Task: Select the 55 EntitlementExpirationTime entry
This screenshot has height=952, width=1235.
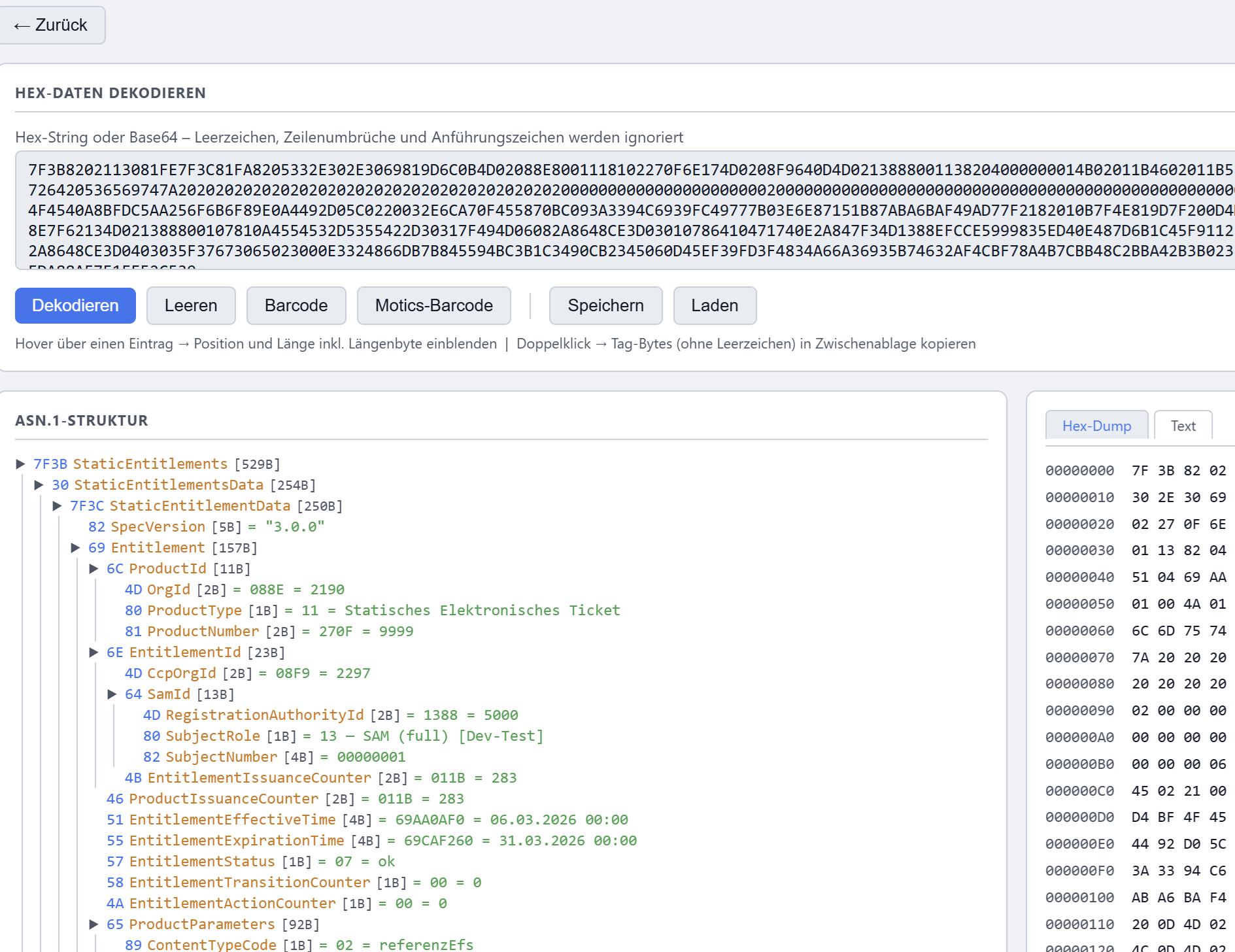Action: 372,840
